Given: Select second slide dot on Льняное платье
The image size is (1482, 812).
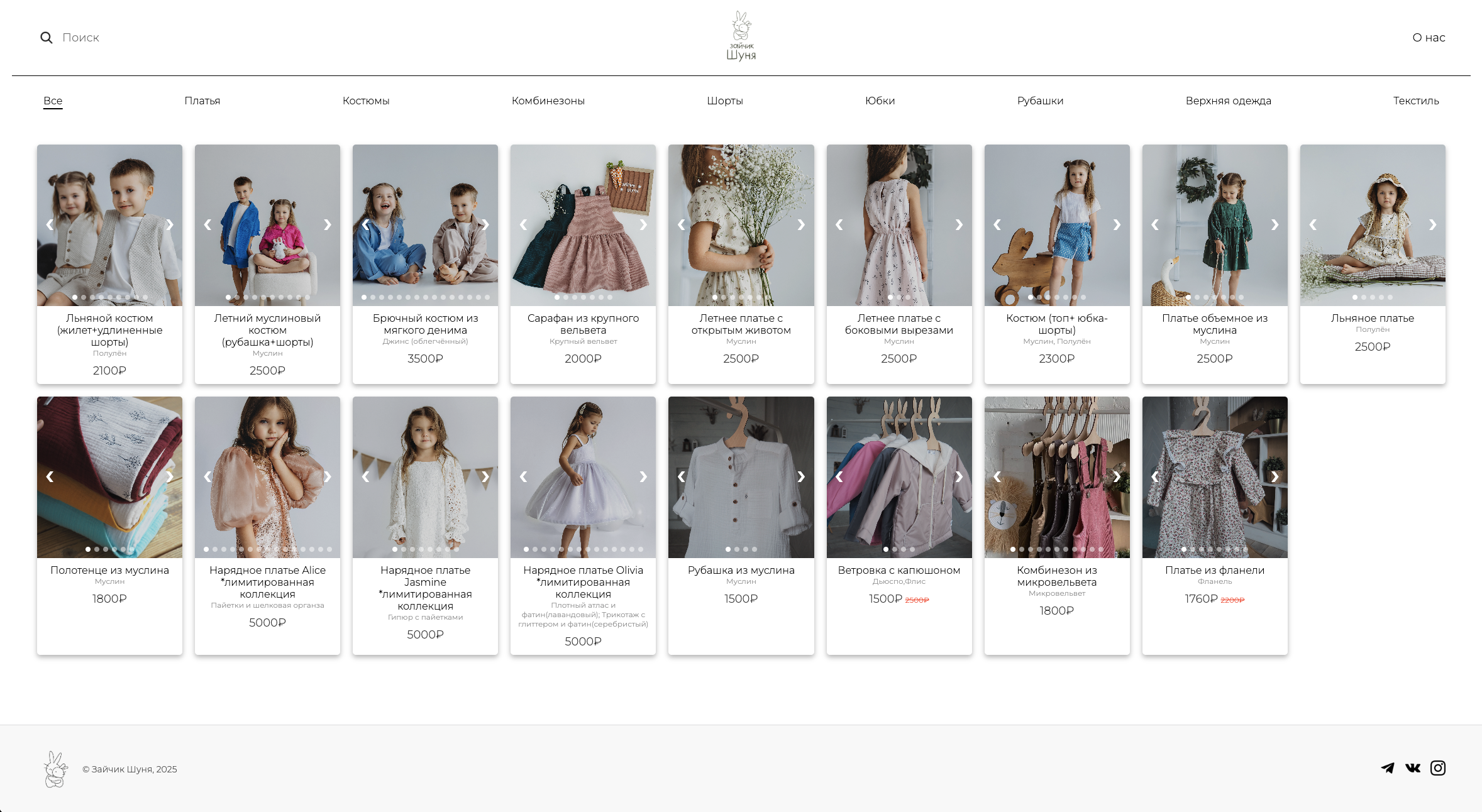Looking at the screenshot, I should (x=1364, y=297).
